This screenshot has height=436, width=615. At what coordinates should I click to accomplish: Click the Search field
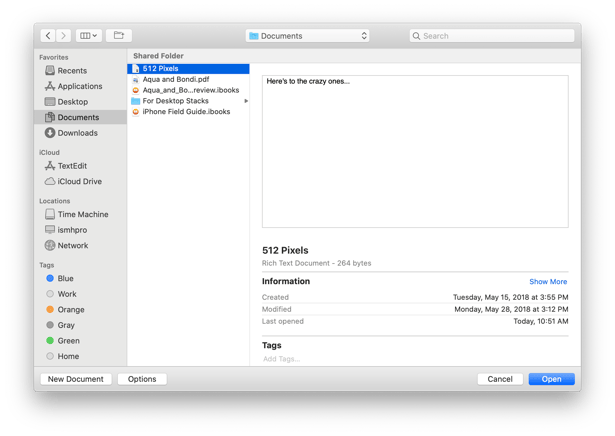tap(492, 36)
